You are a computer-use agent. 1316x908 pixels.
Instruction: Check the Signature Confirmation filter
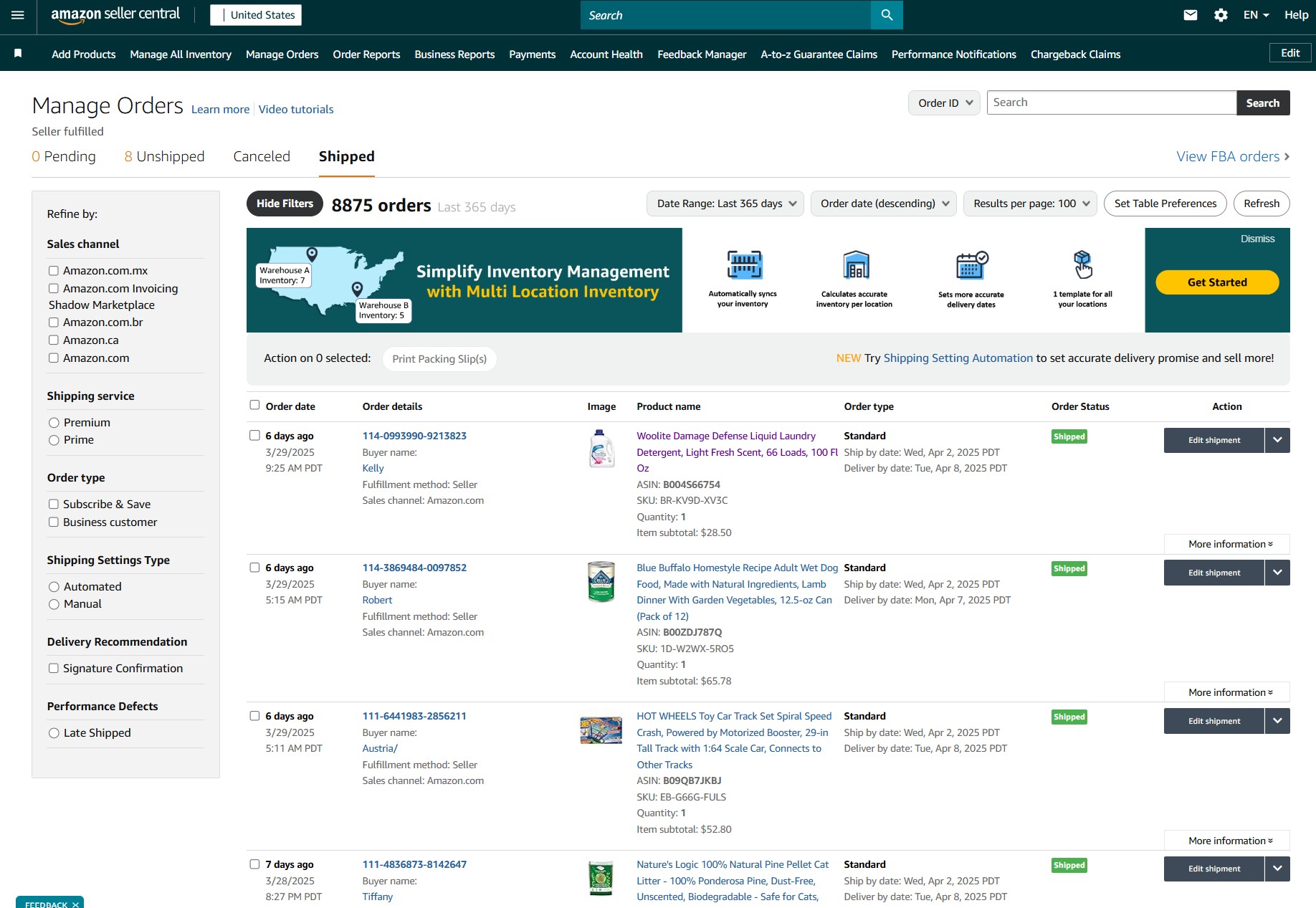click(53, 668)
